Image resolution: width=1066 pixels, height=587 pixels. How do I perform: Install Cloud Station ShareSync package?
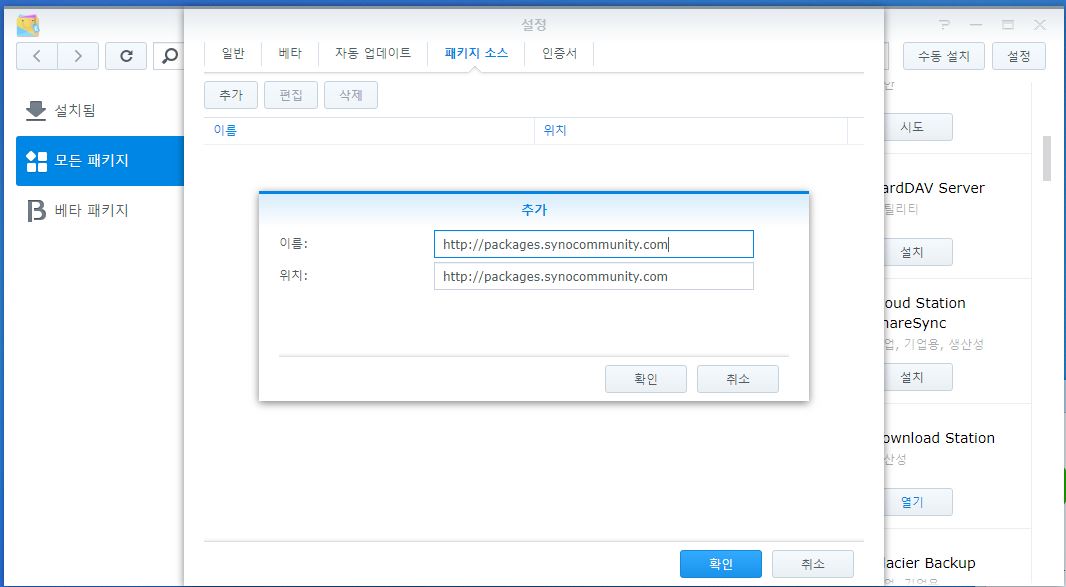coord(918,377)
